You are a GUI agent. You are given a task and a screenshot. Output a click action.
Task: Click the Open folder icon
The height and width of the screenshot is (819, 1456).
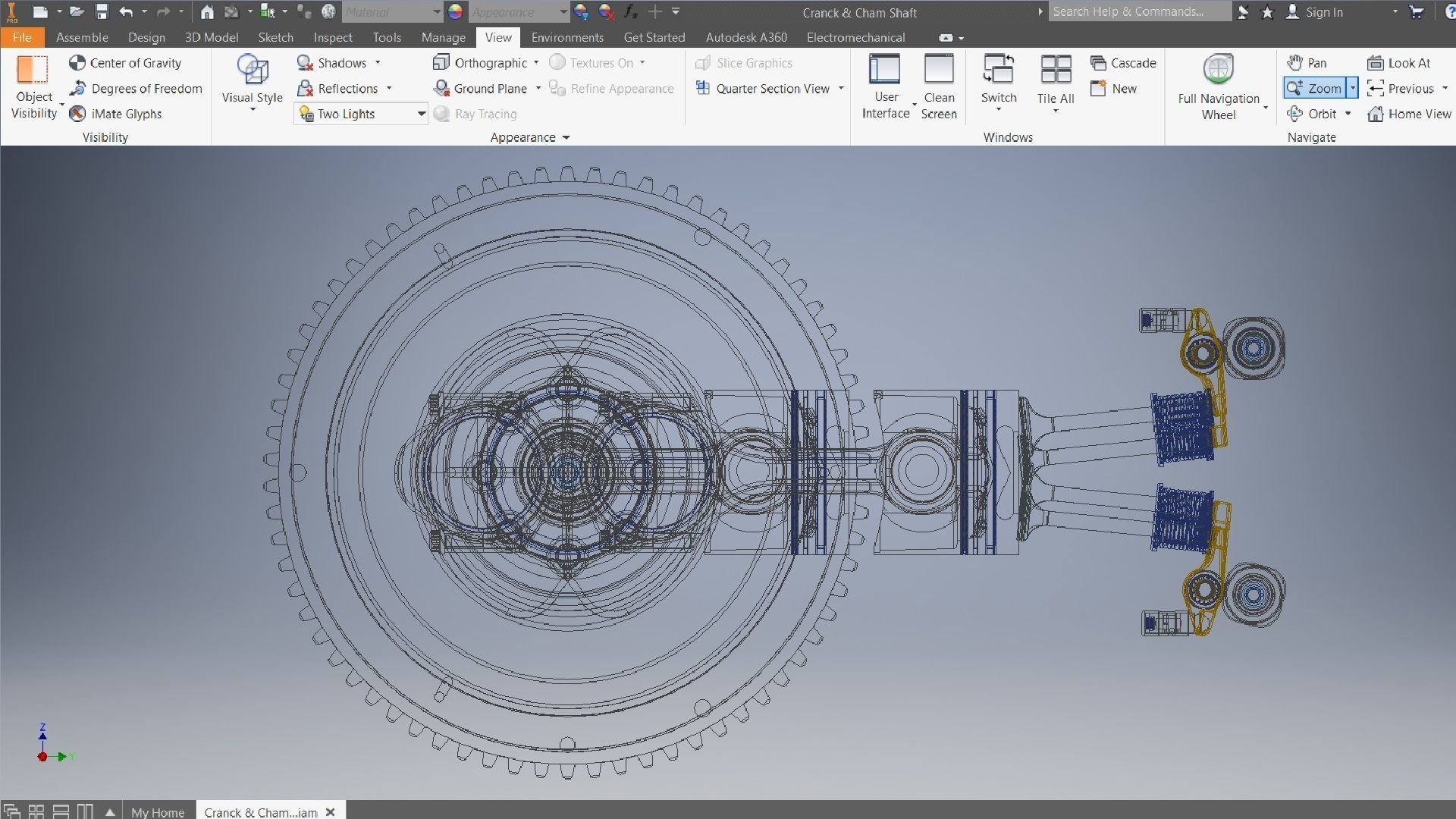(77, 12)
